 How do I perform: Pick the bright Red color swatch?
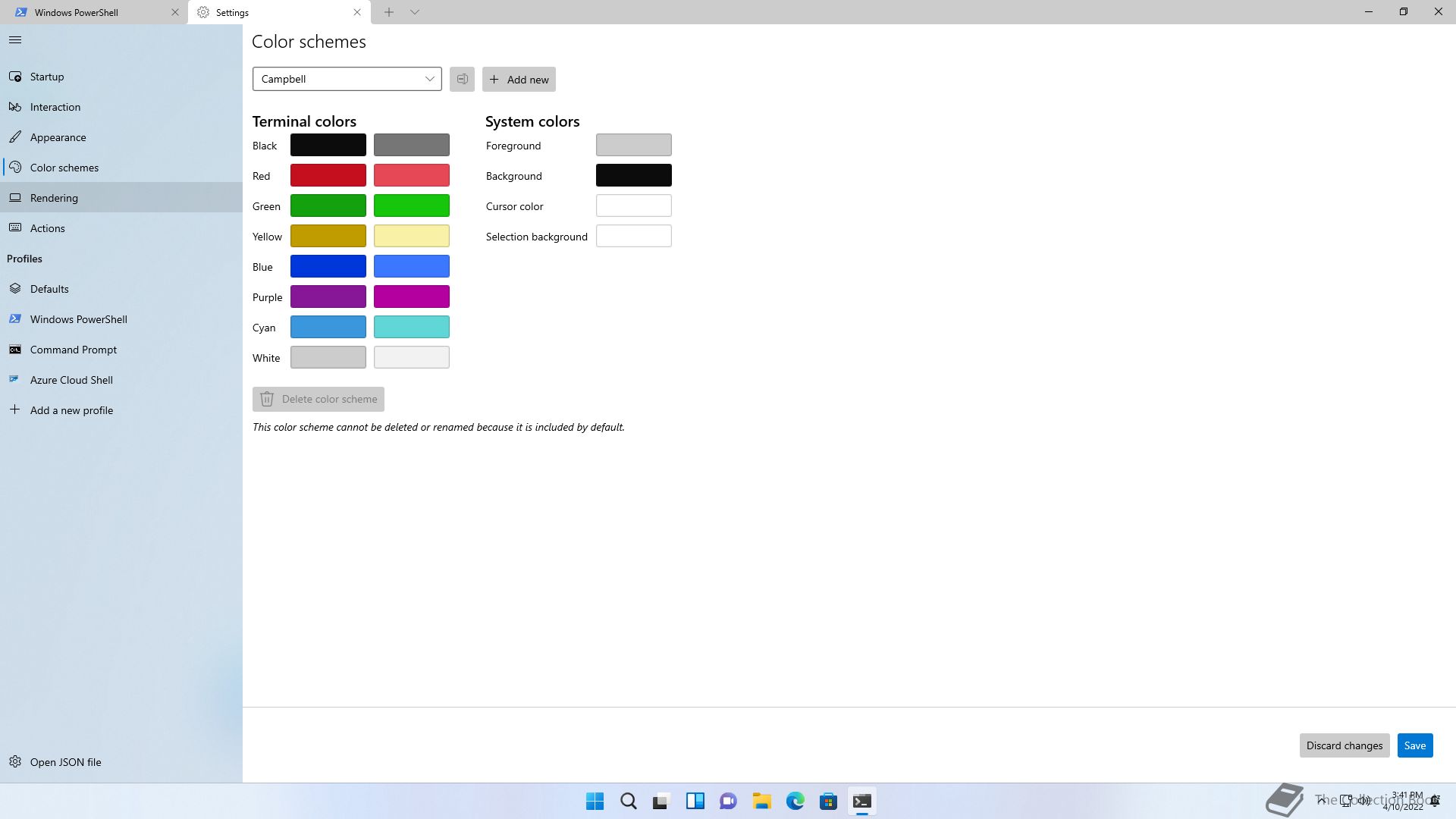pyautogui.click(x=412, y=175)
